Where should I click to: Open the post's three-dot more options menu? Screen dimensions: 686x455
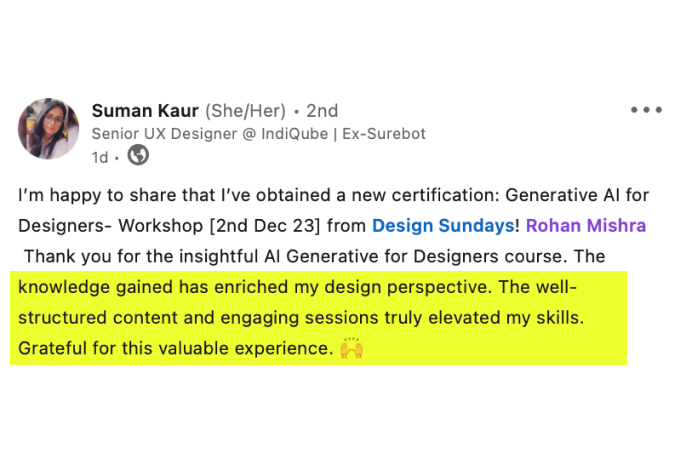click(646, 110)
